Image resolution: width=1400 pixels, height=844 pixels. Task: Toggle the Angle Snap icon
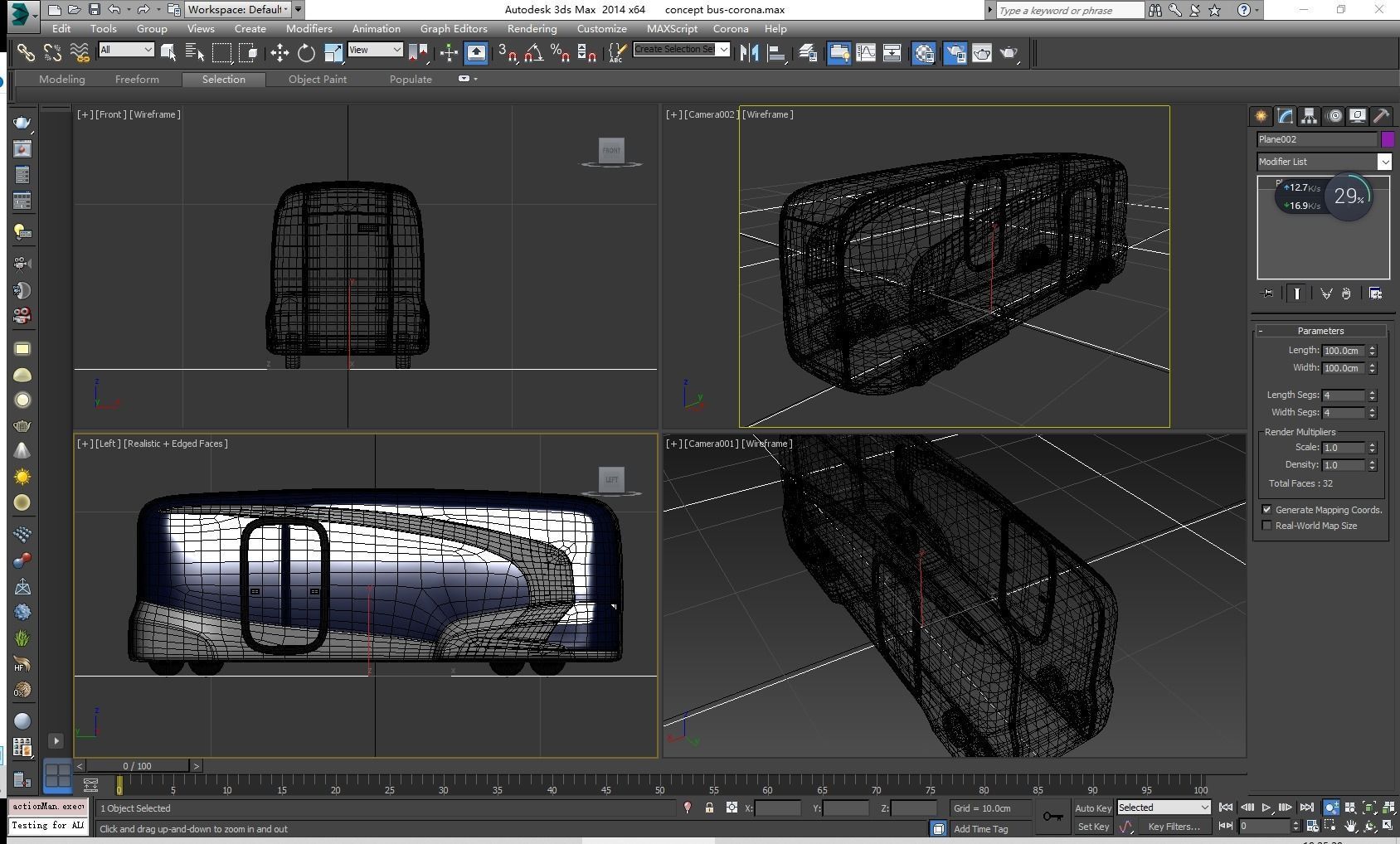pos(534,52)
